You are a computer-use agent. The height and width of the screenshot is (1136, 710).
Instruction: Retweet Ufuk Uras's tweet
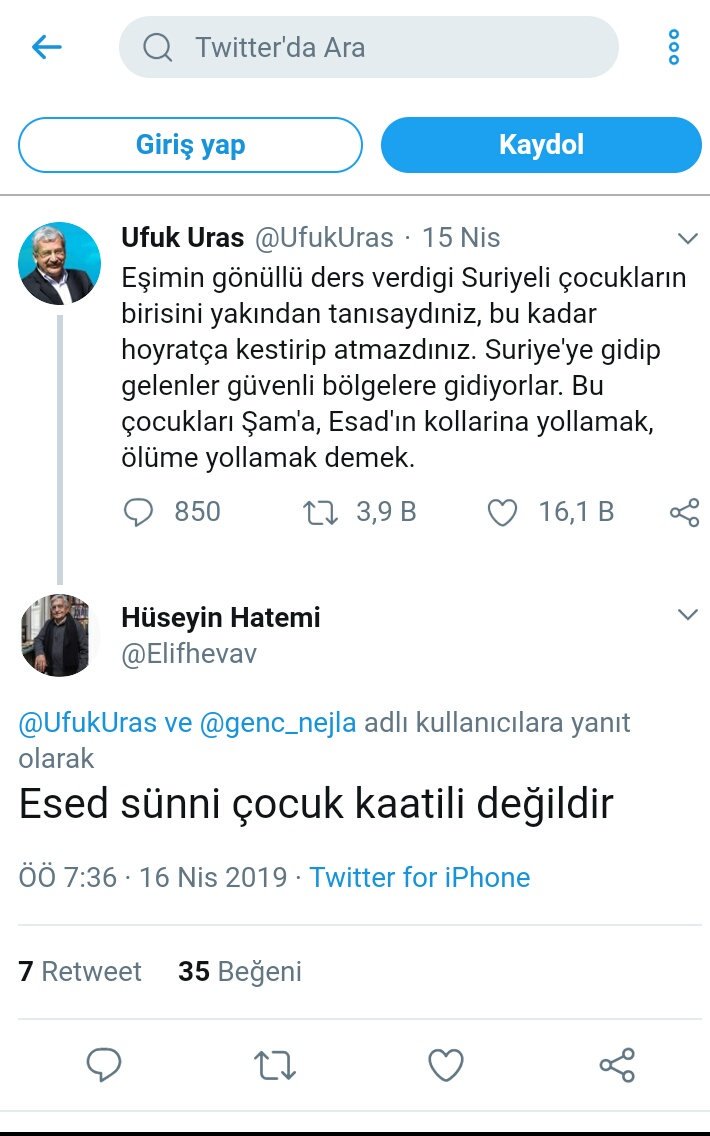coord(321,512)
